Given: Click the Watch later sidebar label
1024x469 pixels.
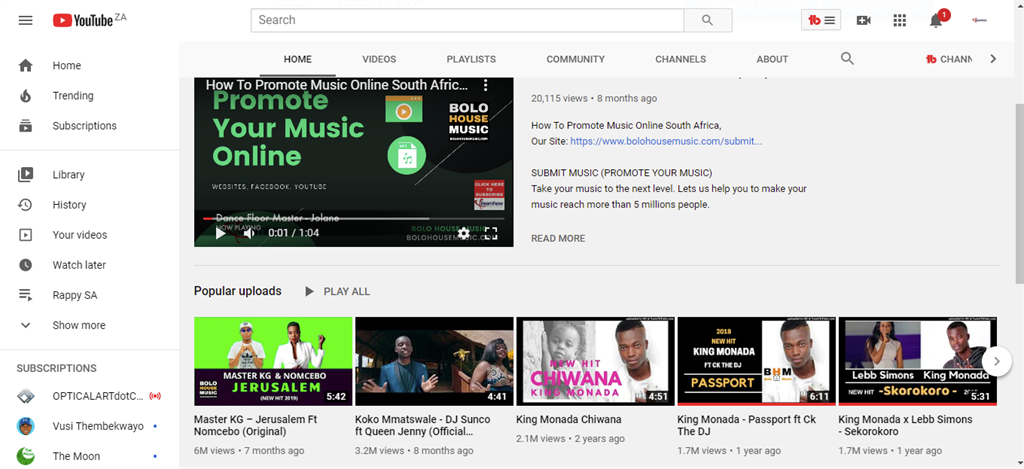Looking at the screenshot, I should pyautogui.click(x=79, y=265).
